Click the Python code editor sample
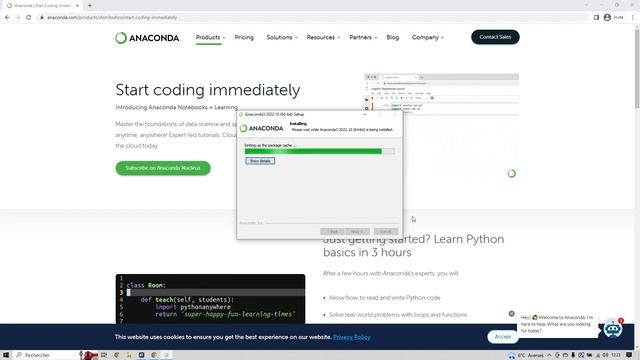640x360 pixels. [x=210, y=299]
